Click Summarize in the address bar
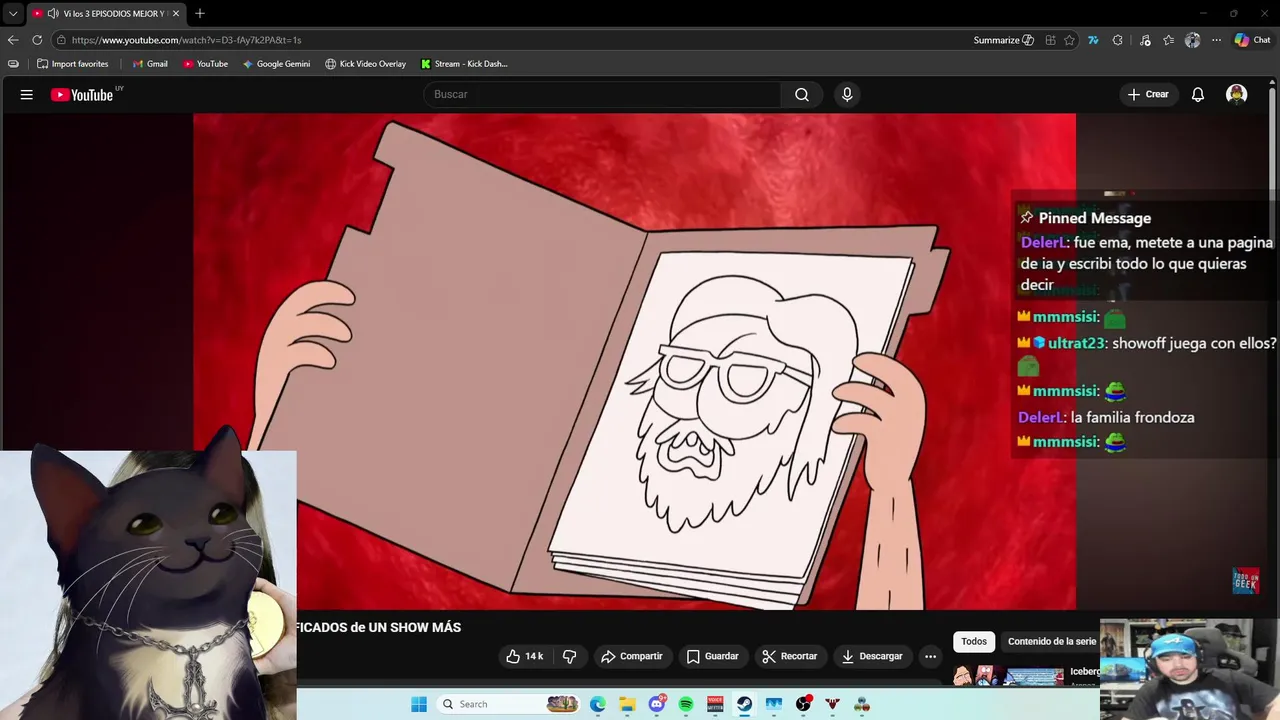1280x720 pixels. 1003,40
